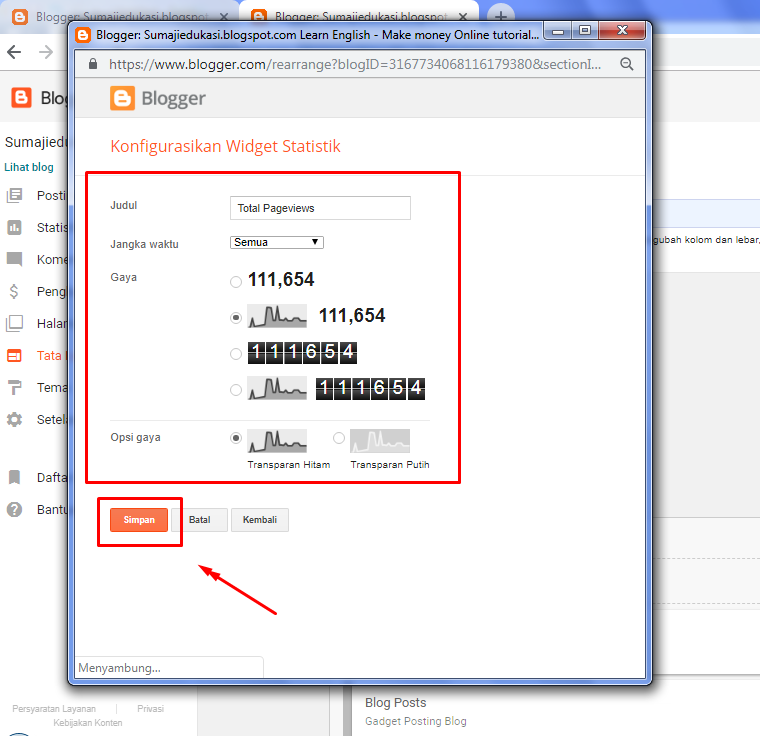Open the Tata Letak layout sidebar icon
This screenshot has height=736, width=760.
[x=15, y=355]
